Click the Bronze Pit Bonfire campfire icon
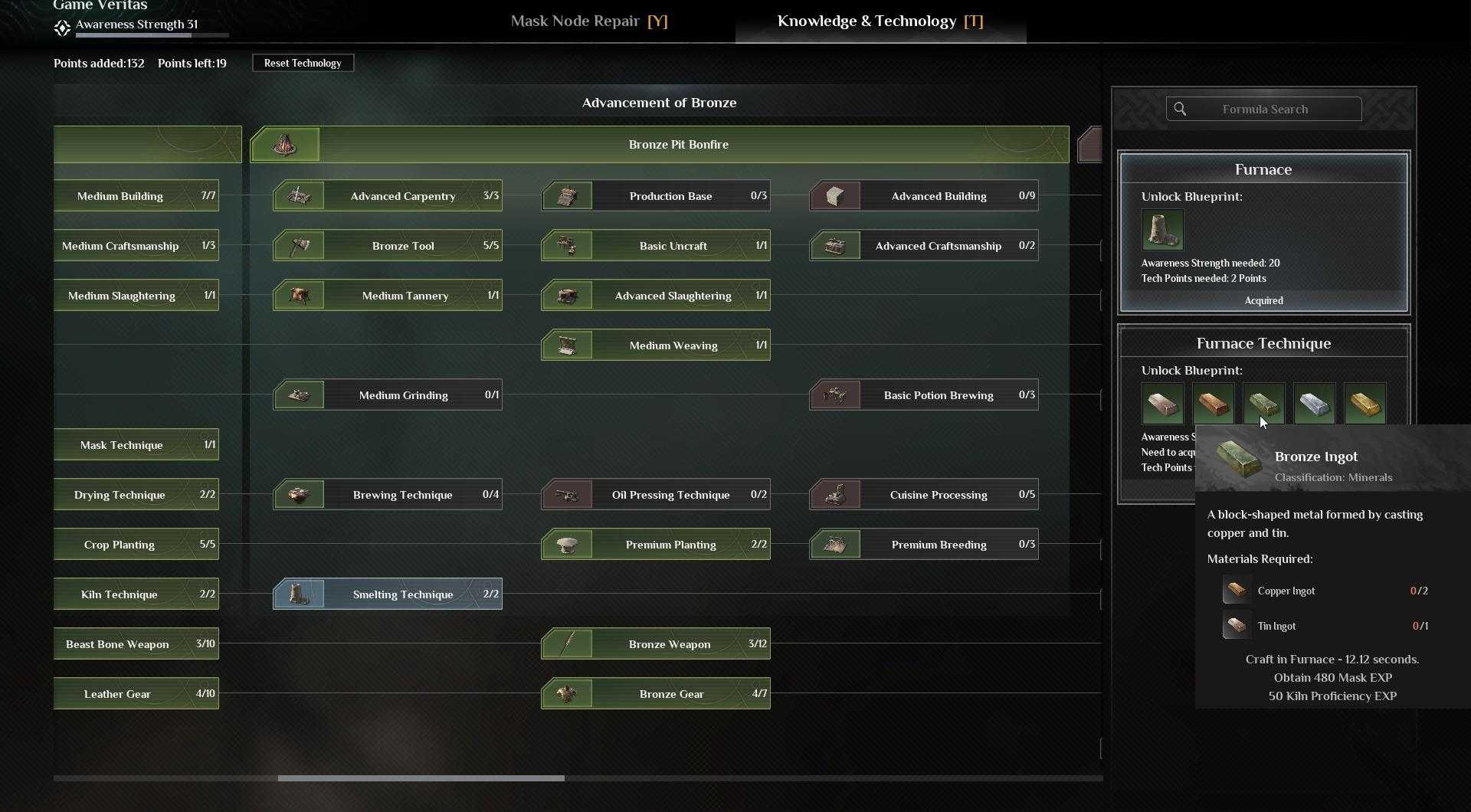This screenshot has height=812, width=1471. click(285, 144)
